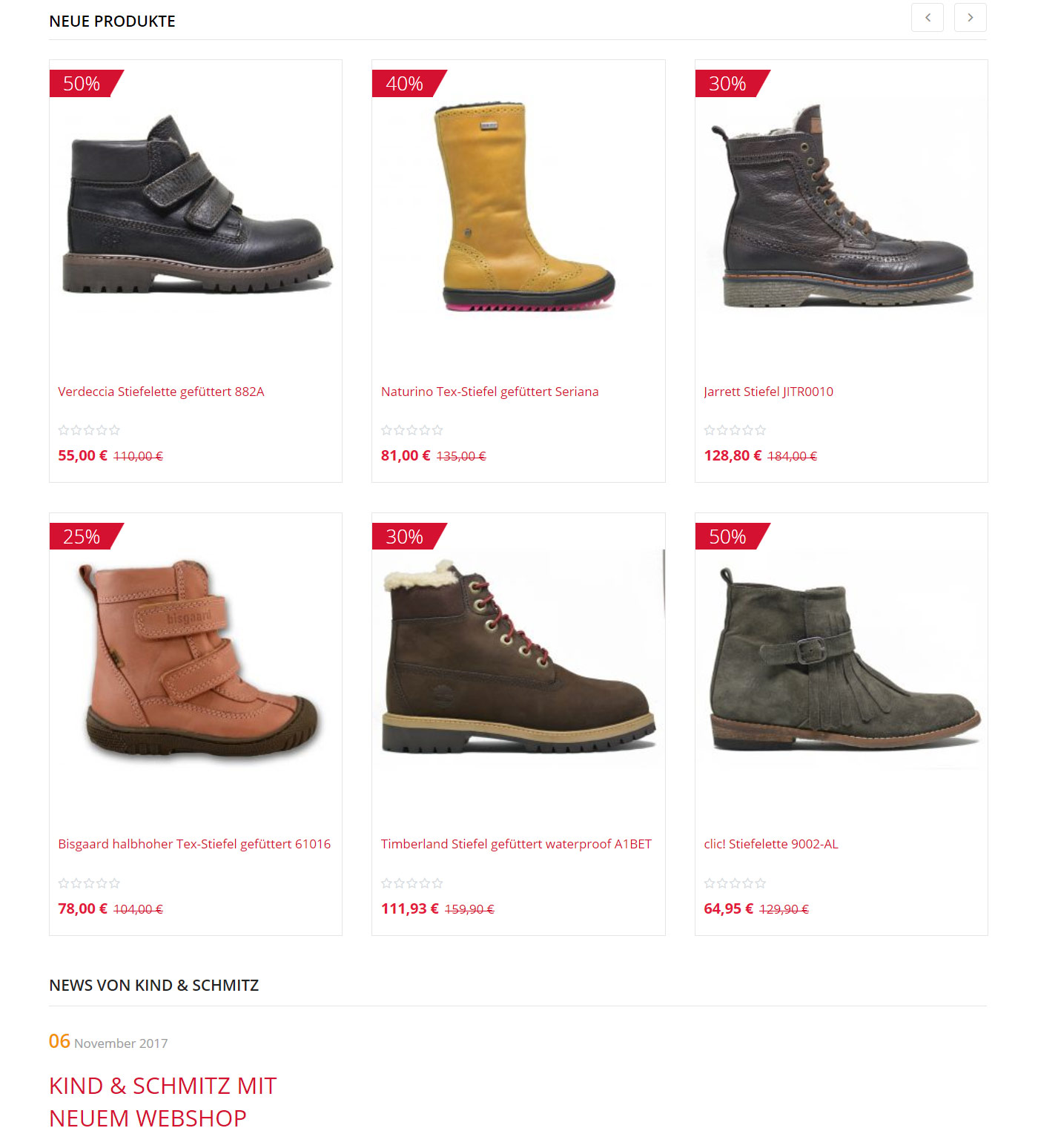Rate the clic! Stiefelette with stars
The image size is (1038, 1148).
735,883
